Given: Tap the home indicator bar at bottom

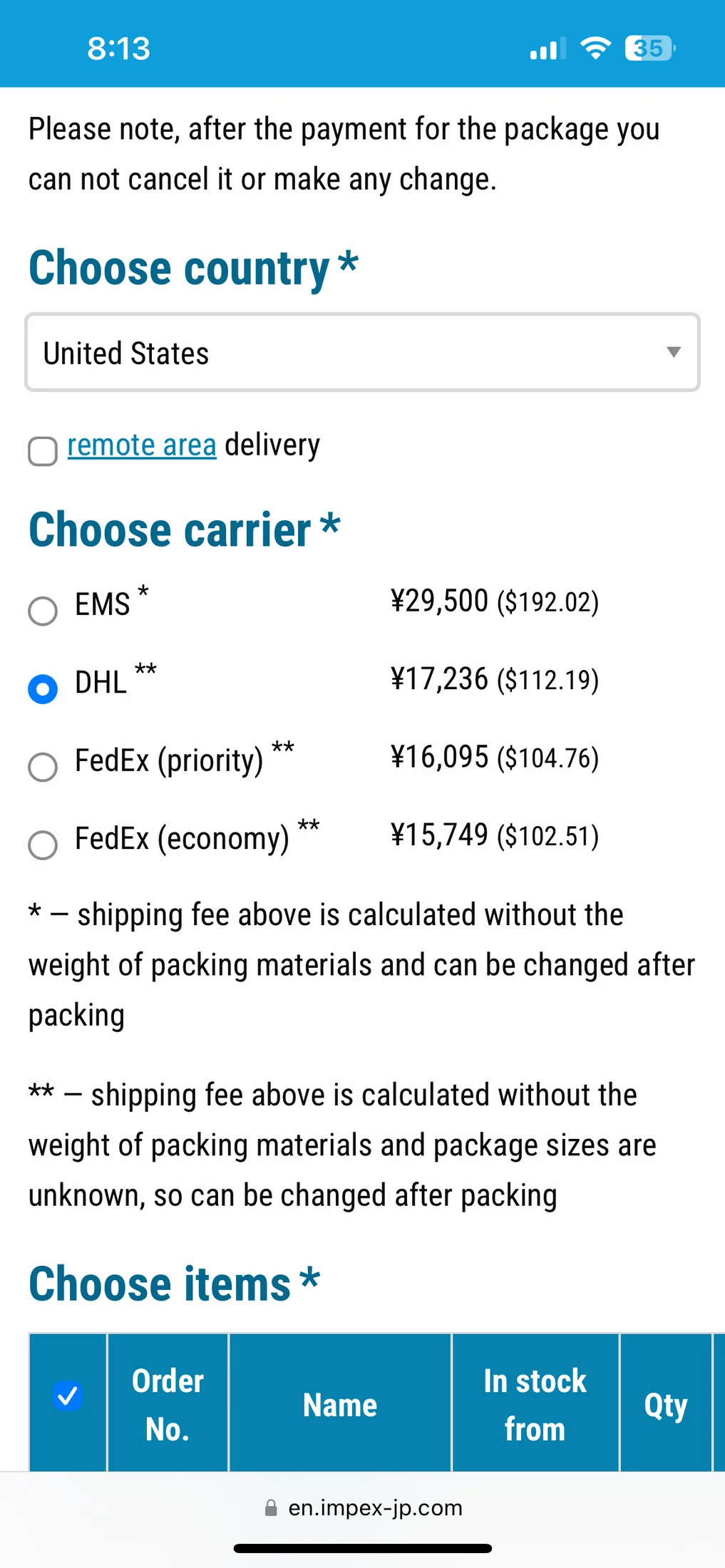Looking at the screenshot, I should click(363, 1548).
